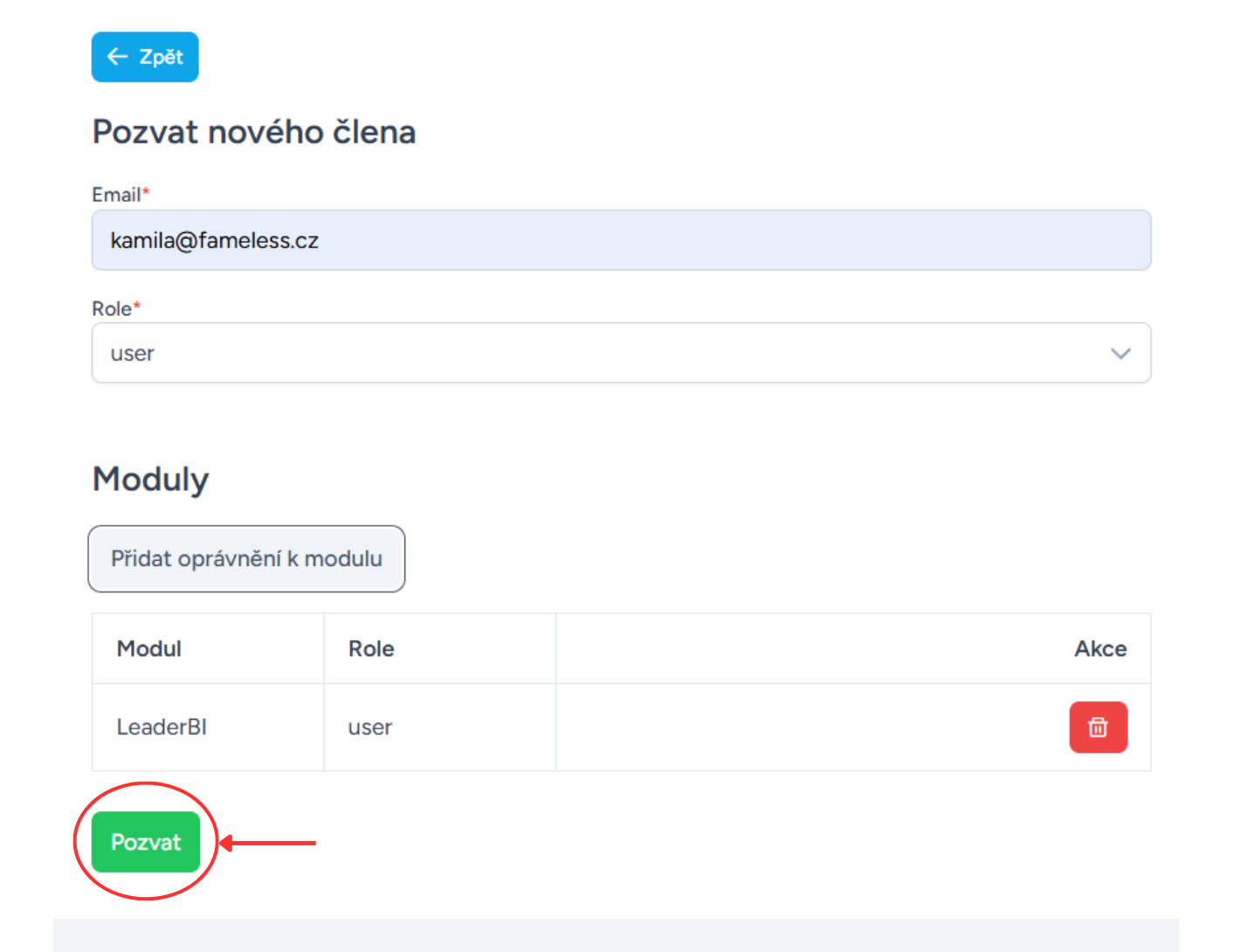The width and height of the screenshot is (1233, 952).
Task: Click the left arrow icon in Zpět
Action: pos(117,57)
